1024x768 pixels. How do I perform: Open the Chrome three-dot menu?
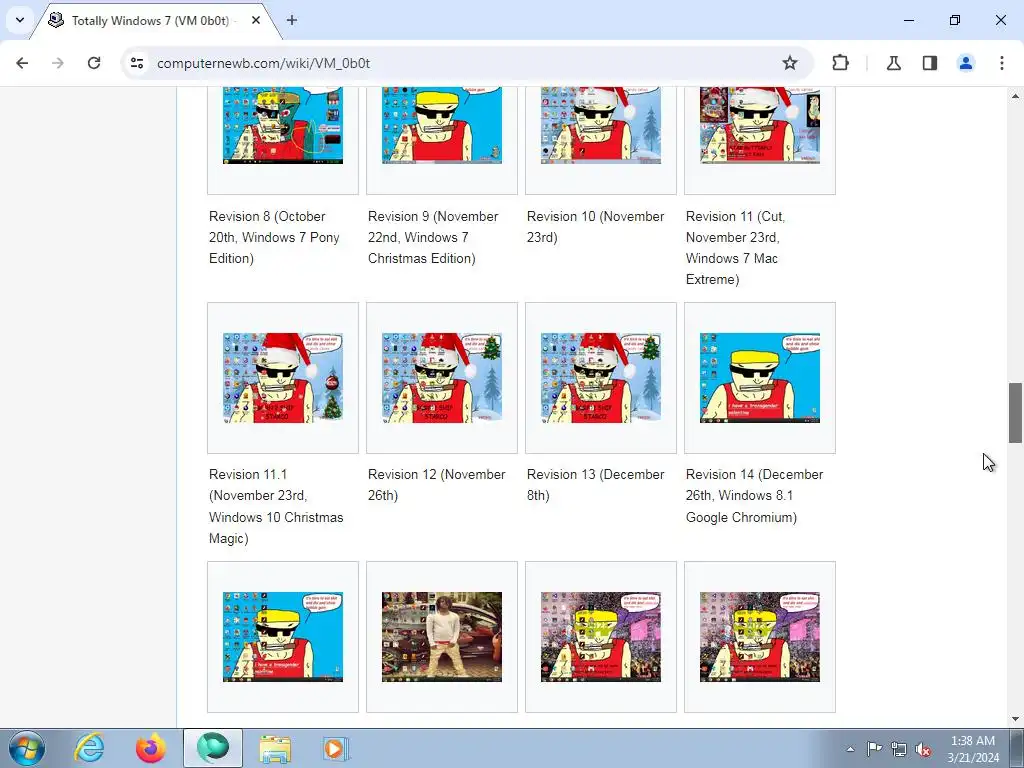(1001, 63)
